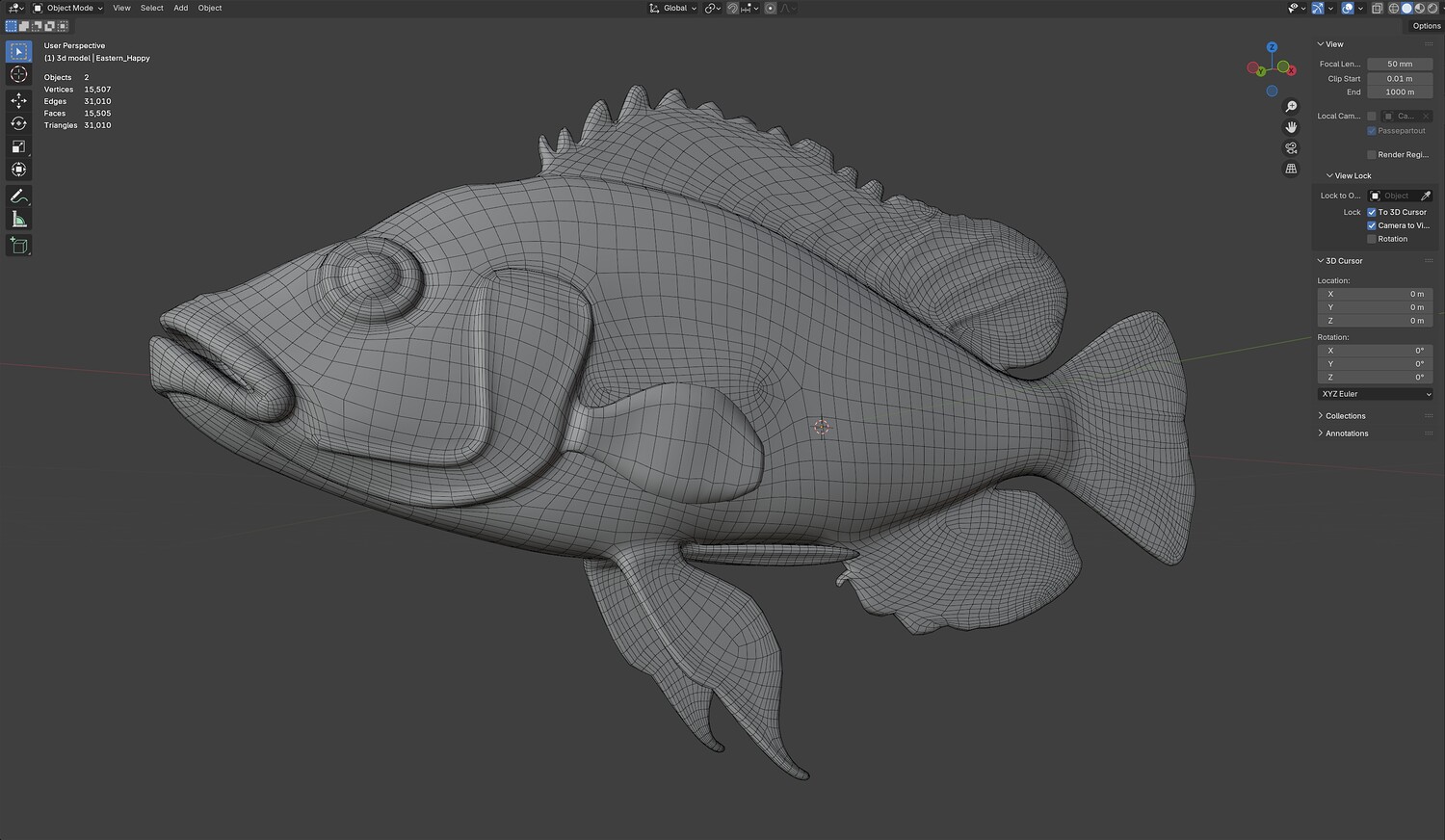Open the transform pivot point dropdown
Screen dimensions: 1445x840
click(x=713, y=8)
